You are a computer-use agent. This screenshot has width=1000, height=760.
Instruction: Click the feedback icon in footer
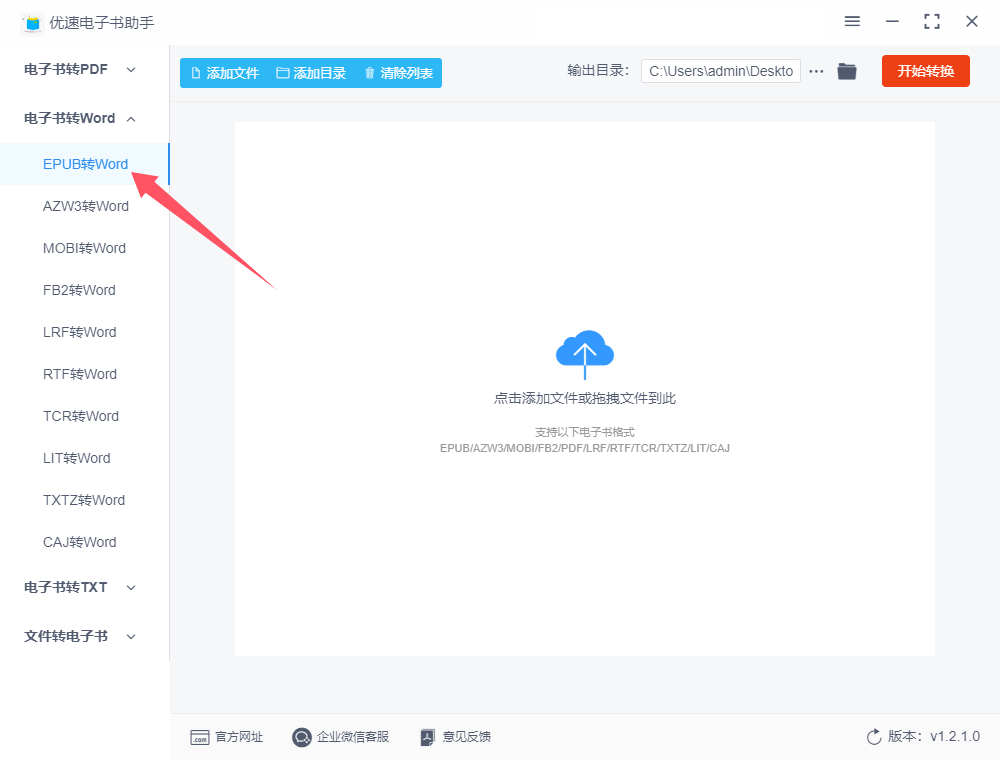click(428, 738)
